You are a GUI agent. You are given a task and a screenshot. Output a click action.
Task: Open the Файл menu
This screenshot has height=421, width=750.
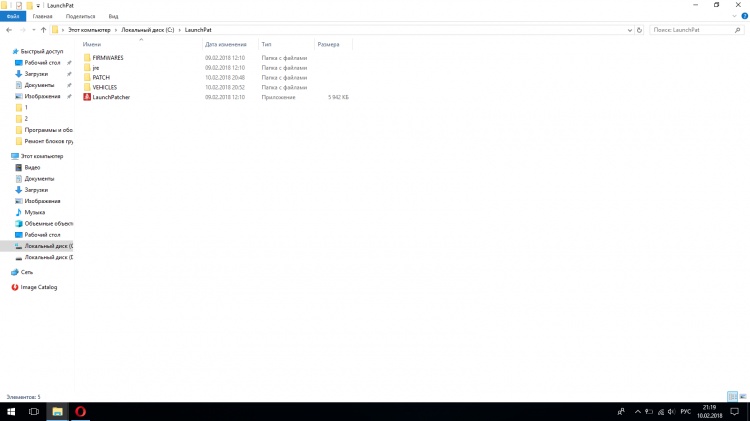click(x=13, y=17)
